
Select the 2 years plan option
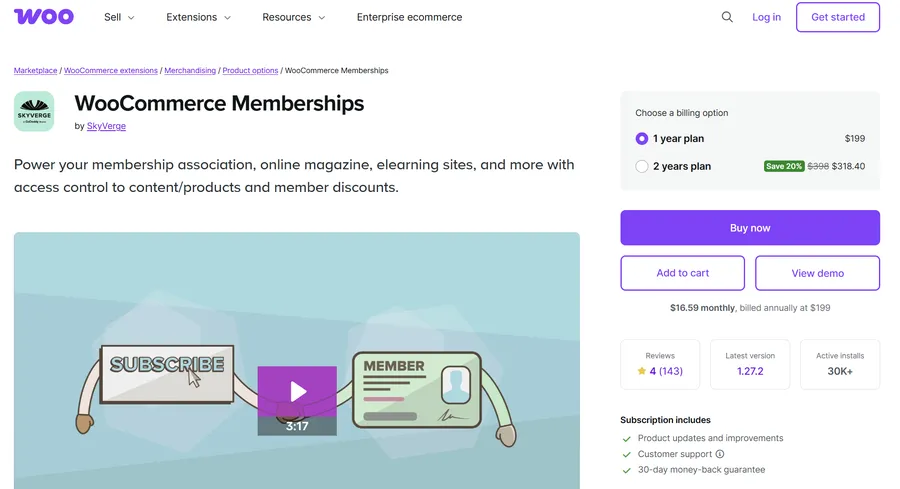[x=642, y=166]
